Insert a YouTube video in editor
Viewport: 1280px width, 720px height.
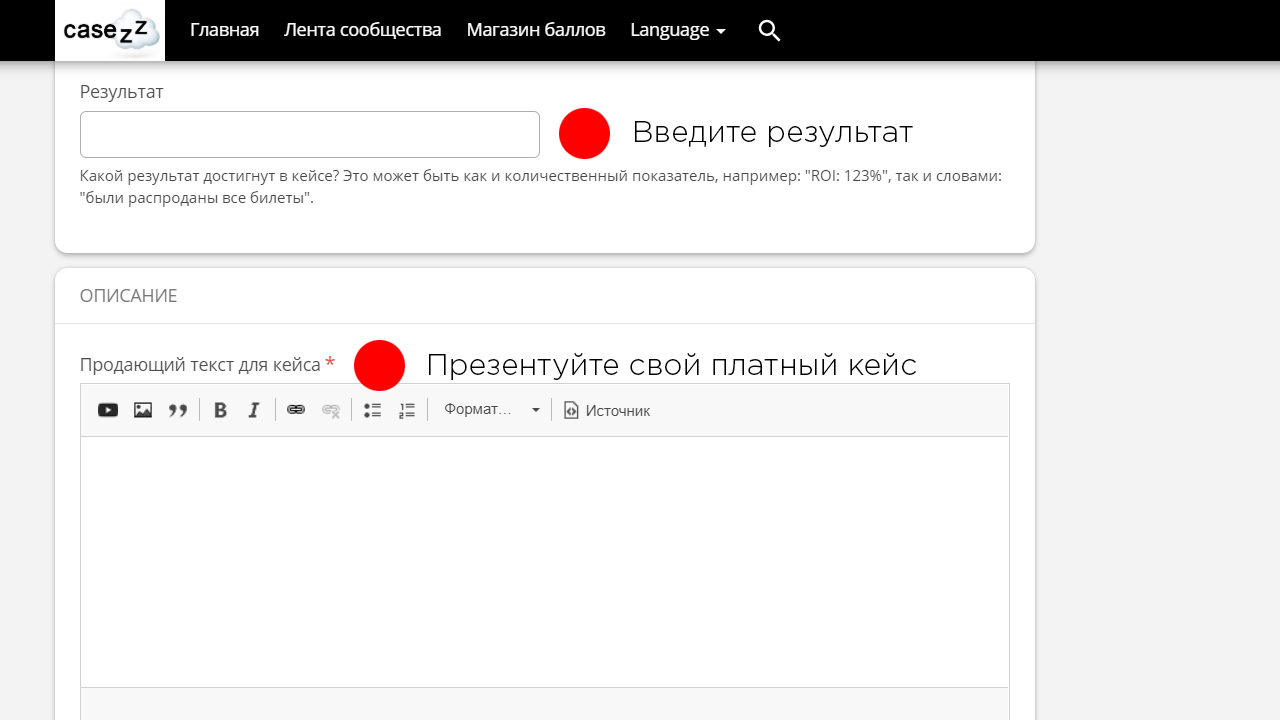pyautogui.click(x=108, y=410)
